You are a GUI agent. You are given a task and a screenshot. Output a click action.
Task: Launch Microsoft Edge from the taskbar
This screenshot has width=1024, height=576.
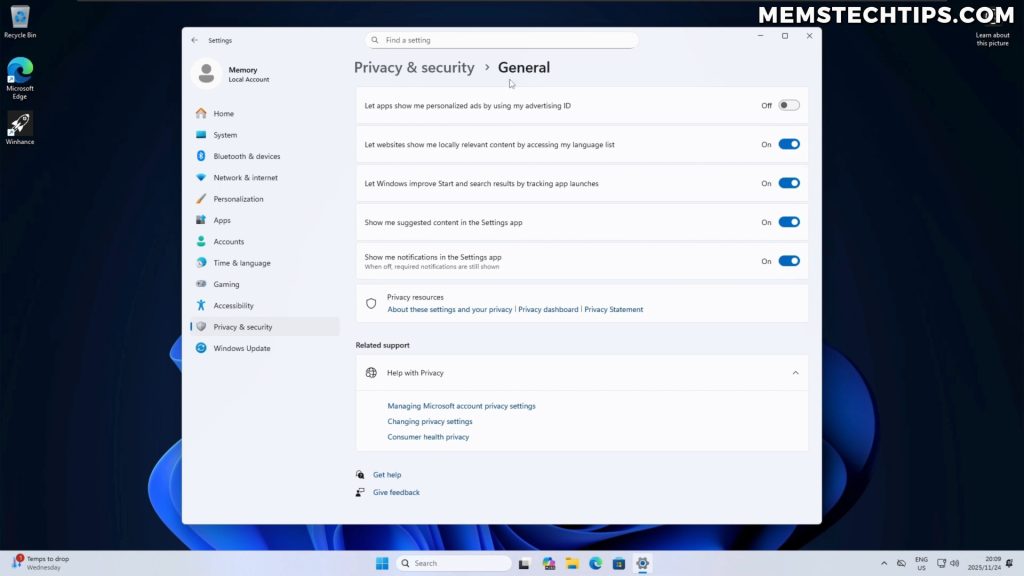point(596,563)
